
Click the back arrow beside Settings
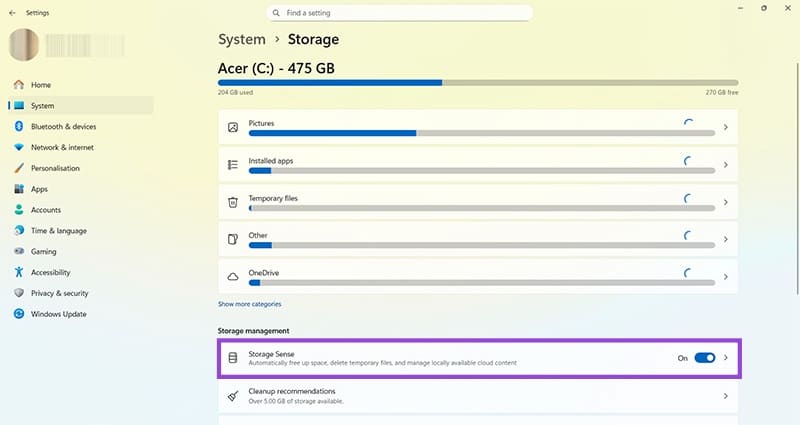coord(12,13)
